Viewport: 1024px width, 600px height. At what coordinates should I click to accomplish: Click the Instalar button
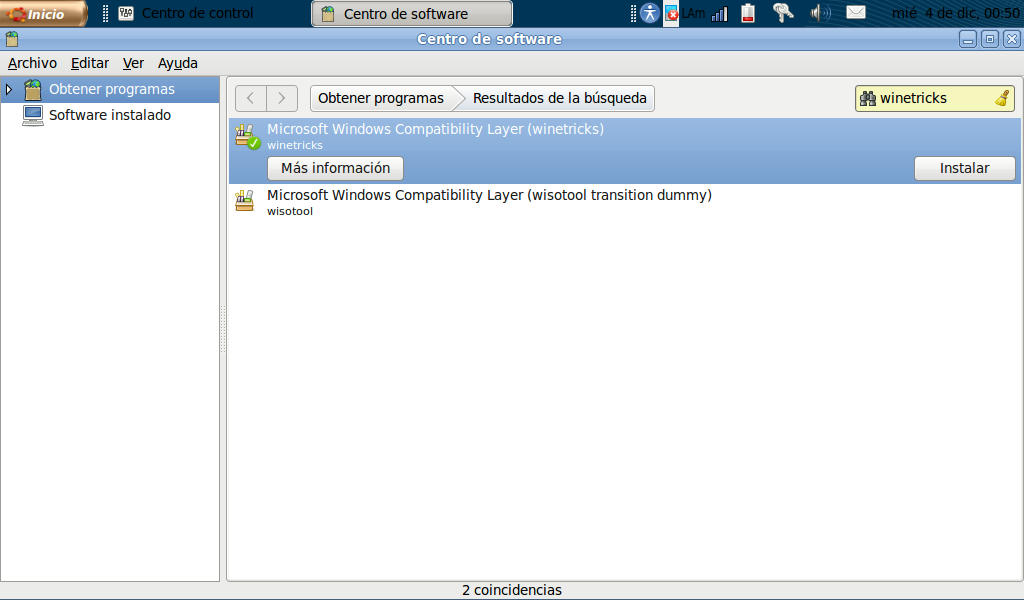[x=965, y=168]
